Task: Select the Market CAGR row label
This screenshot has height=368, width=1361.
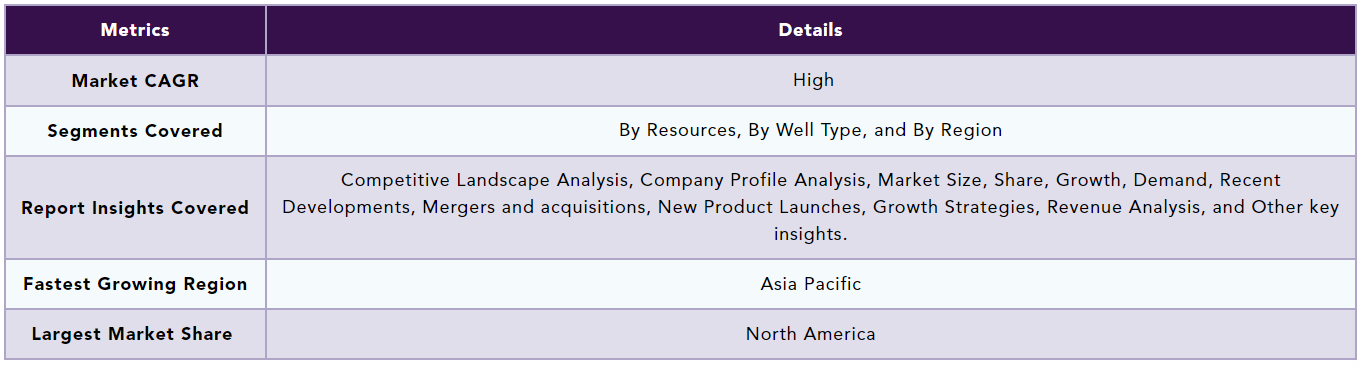Action: pyautogui.click(x=135, y=81)
